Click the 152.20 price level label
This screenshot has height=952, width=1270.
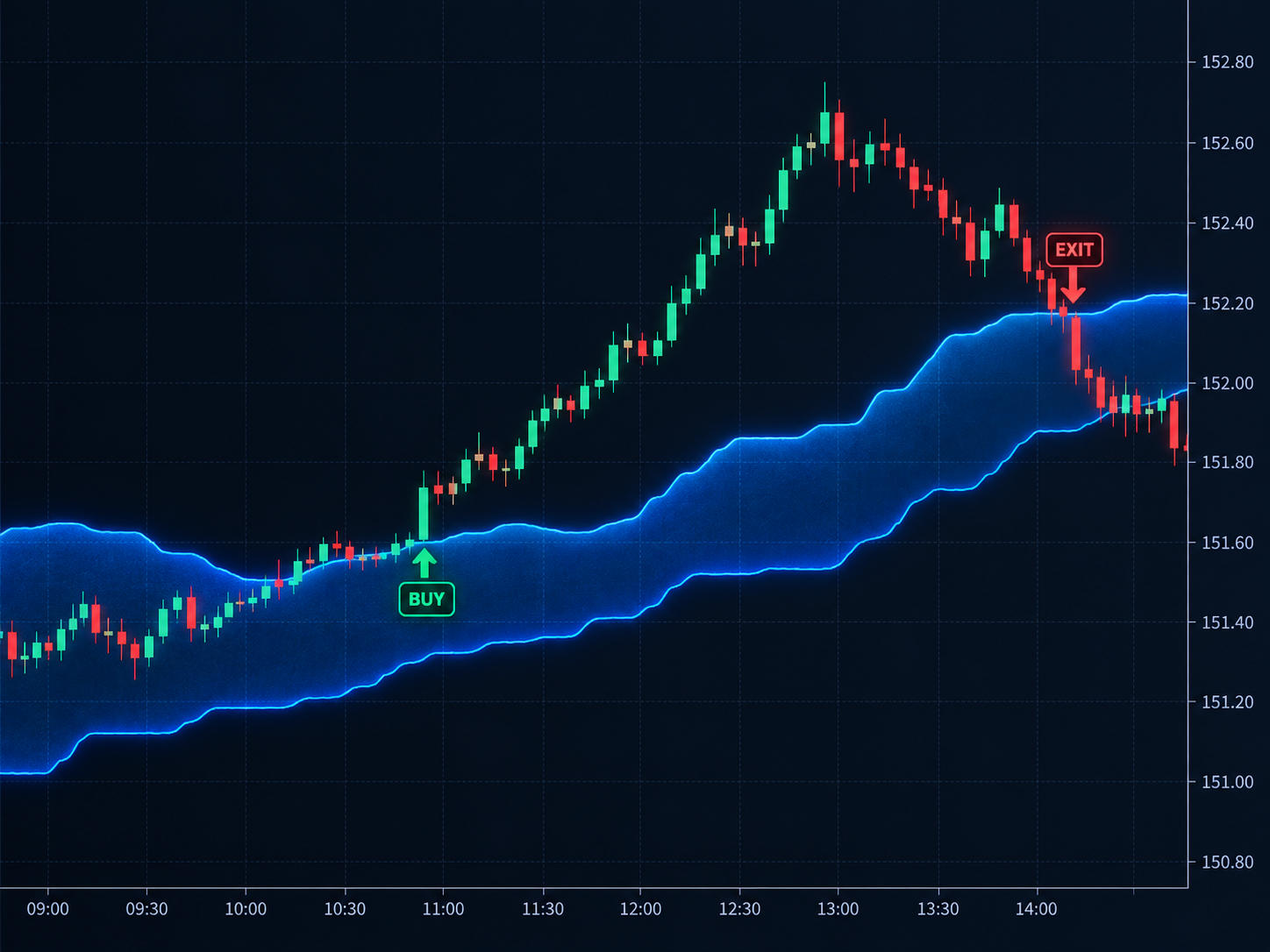1227,303
